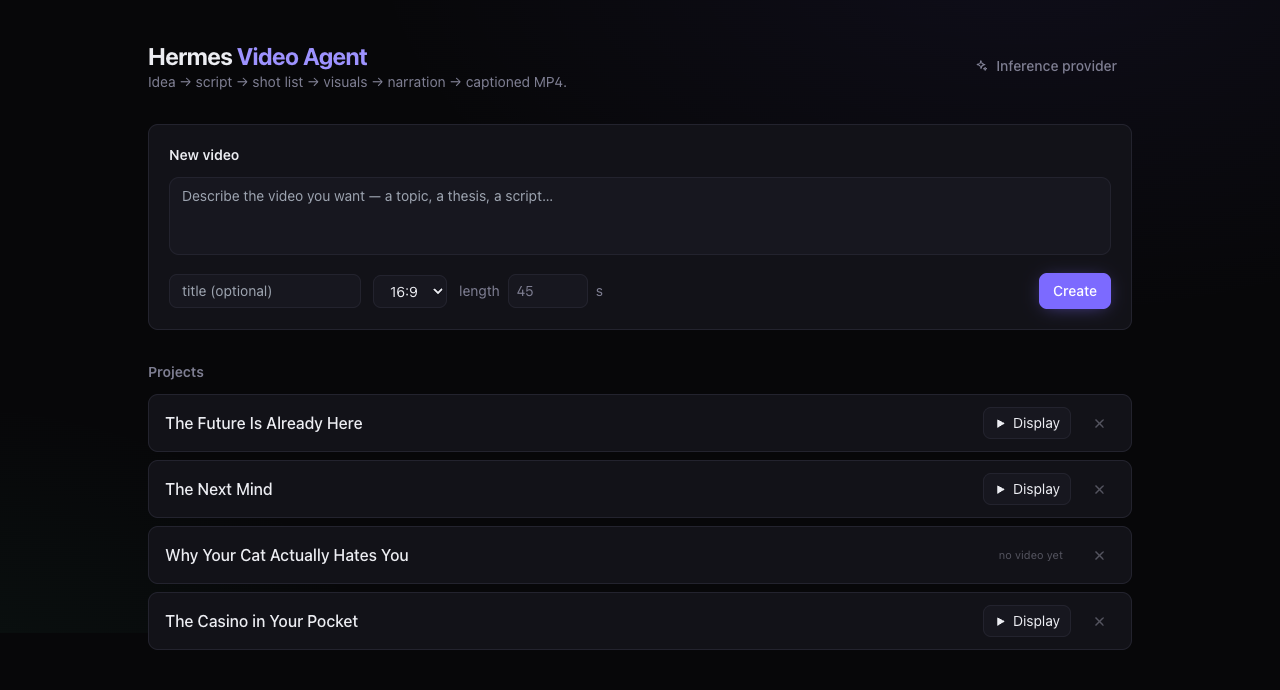Click the Hermes Video Agent title
The width and height of the screenshot is (1280, 690).
(x=258, y=57)
